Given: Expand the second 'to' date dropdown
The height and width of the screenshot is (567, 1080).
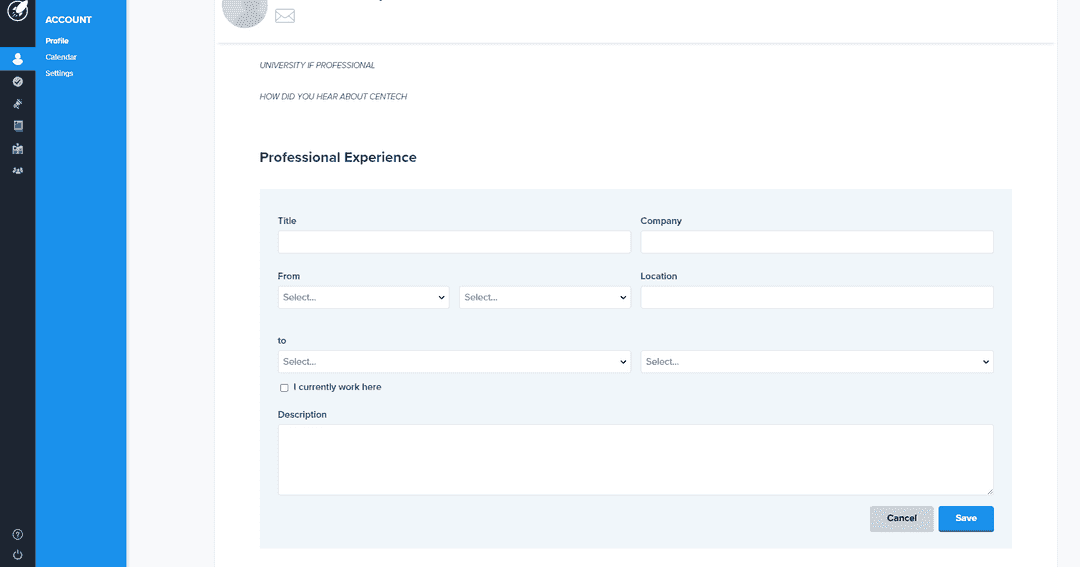Looking at the screenshot, I should tap(816, 361).
